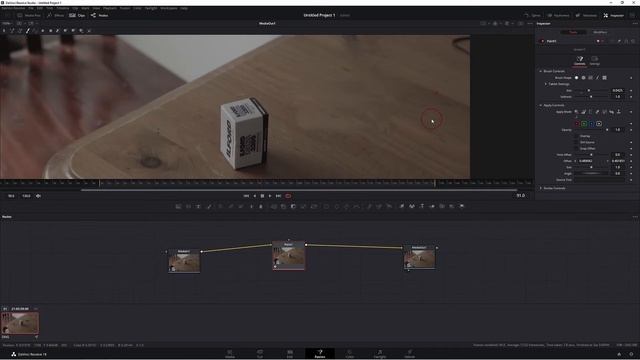640x360 pixels.
Task: Add a Blur node from toolbar
Action: [x=261, y=207]
